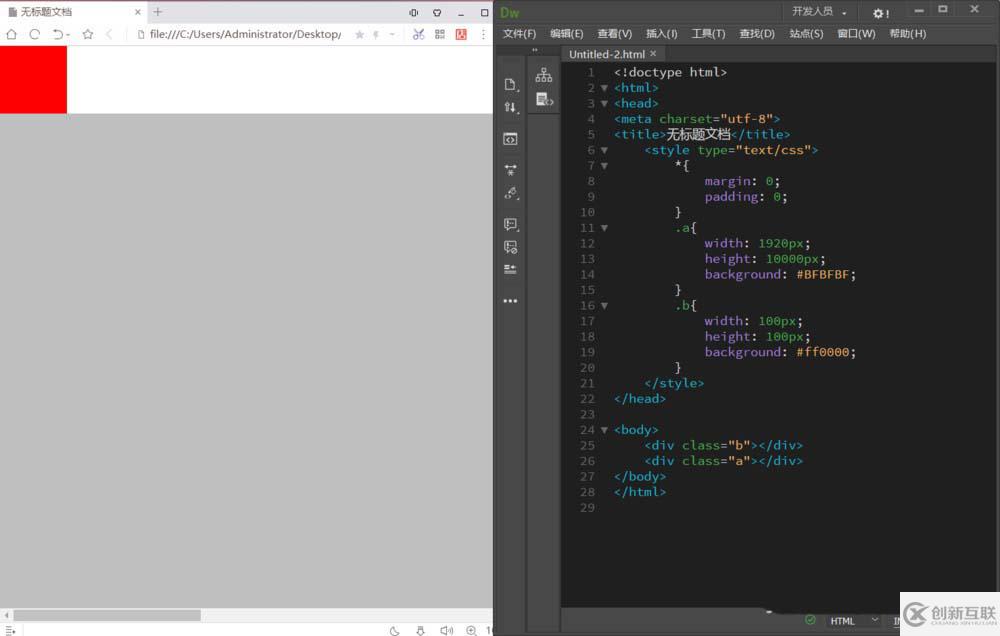Collapse the head tag fold arrow on line 3

pyautogui.click(x=605, y=103)
